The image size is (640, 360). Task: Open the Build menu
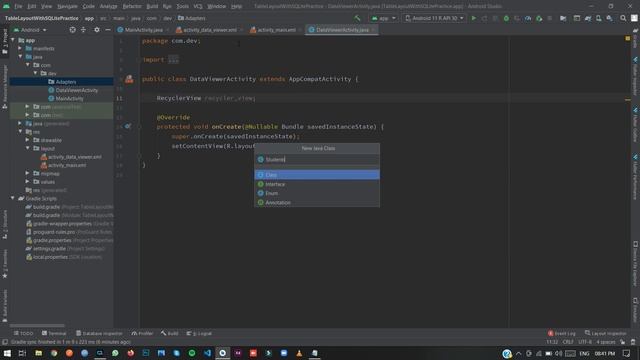152,6
